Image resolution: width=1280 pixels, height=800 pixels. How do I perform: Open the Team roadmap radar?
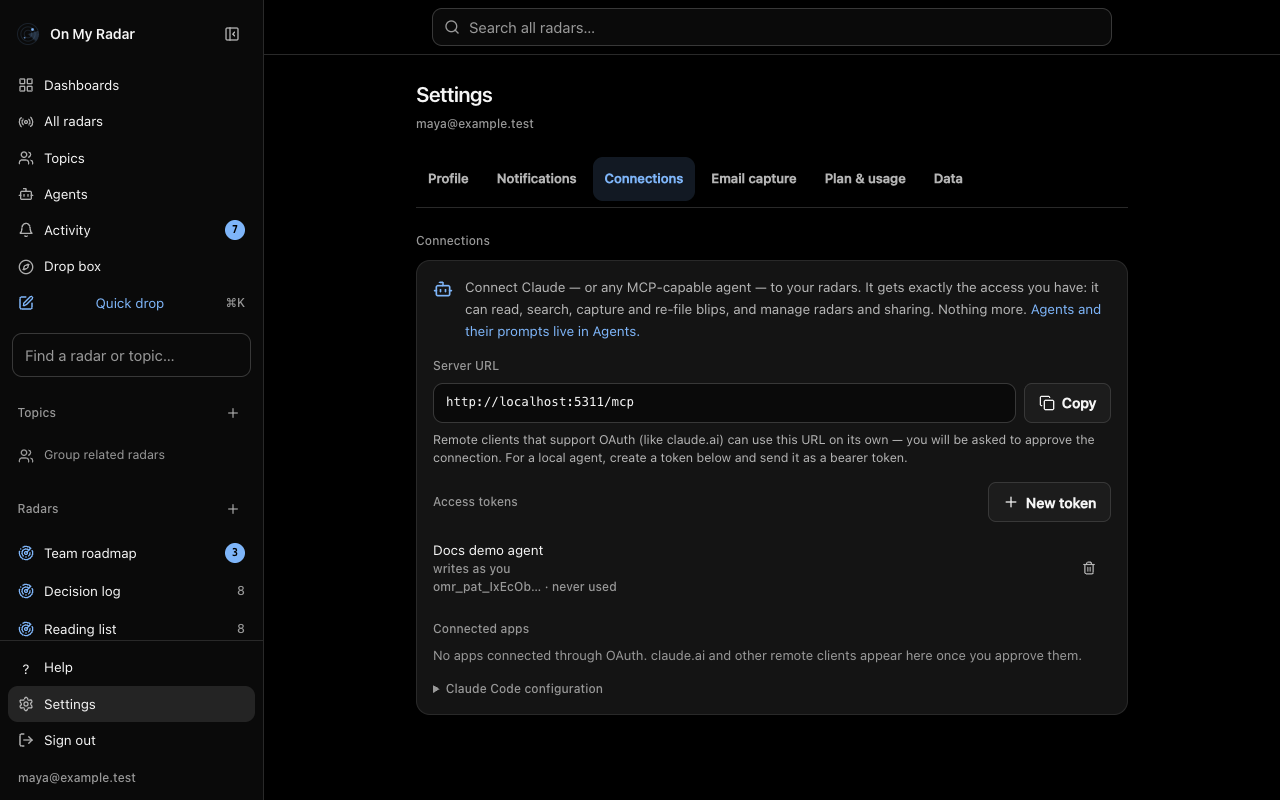(131, 553)
